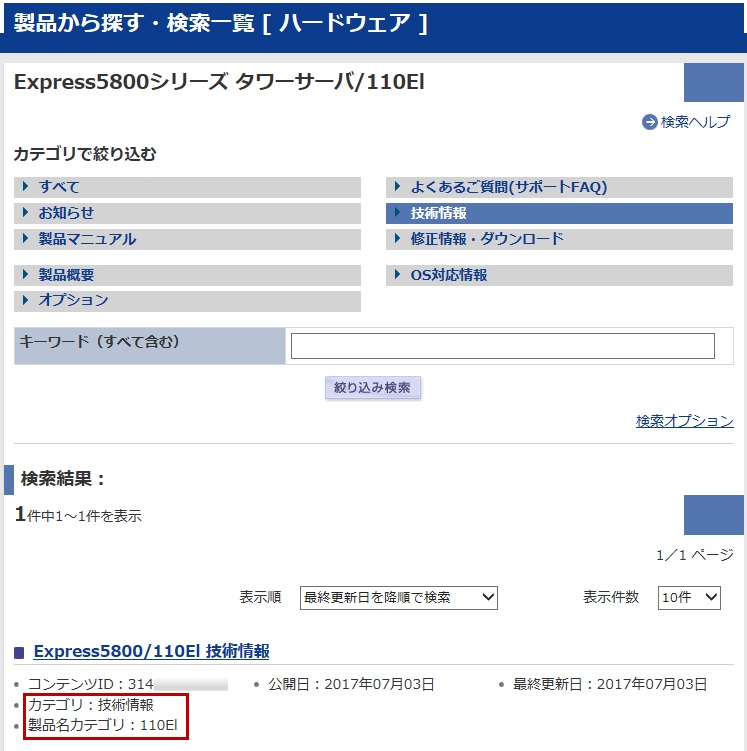Viewport: 747px width, 751px height.
Task: Select the highlighted 技術情報 category
Action: 559,213
